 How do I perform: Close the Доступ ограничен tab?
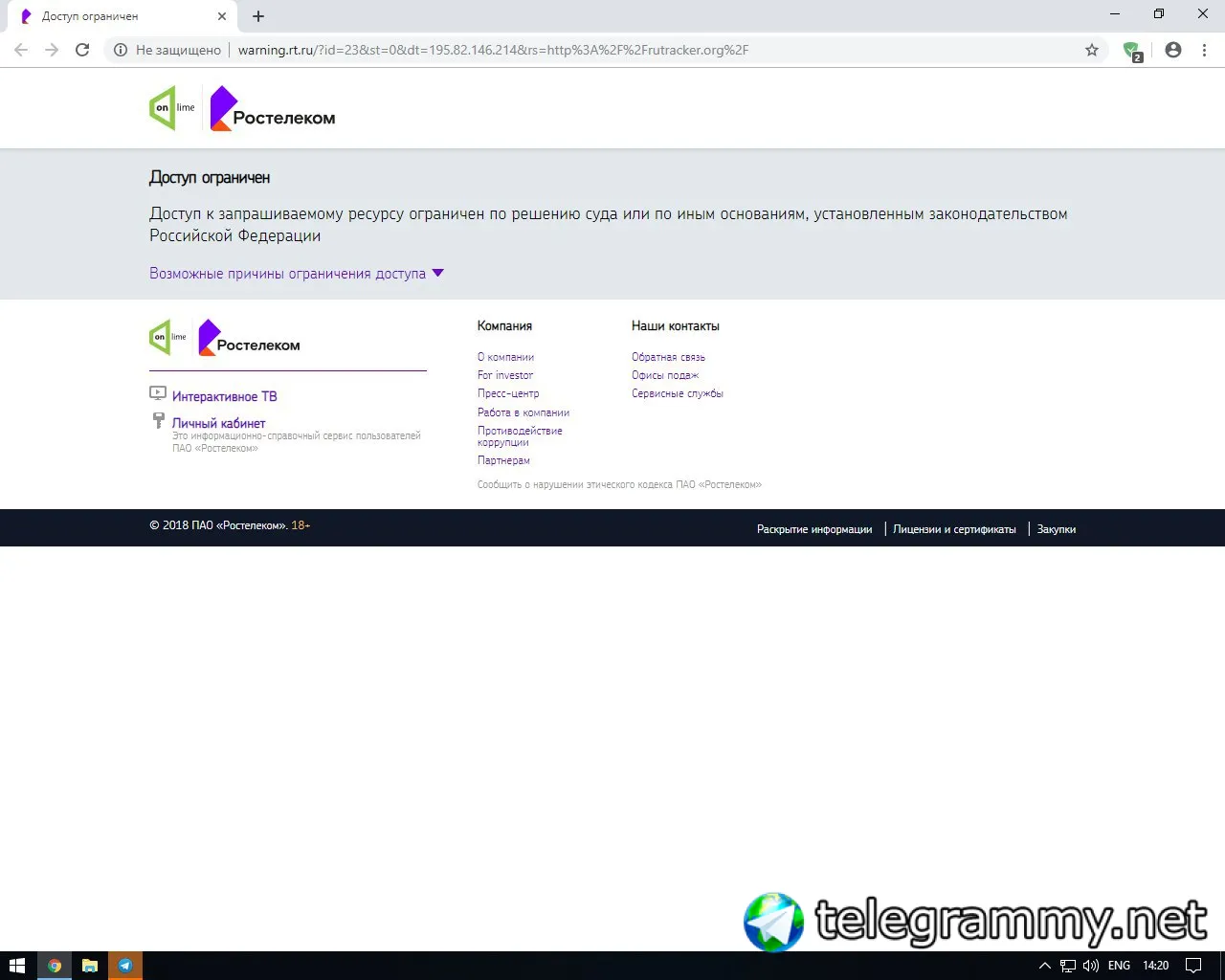(222, 16)
